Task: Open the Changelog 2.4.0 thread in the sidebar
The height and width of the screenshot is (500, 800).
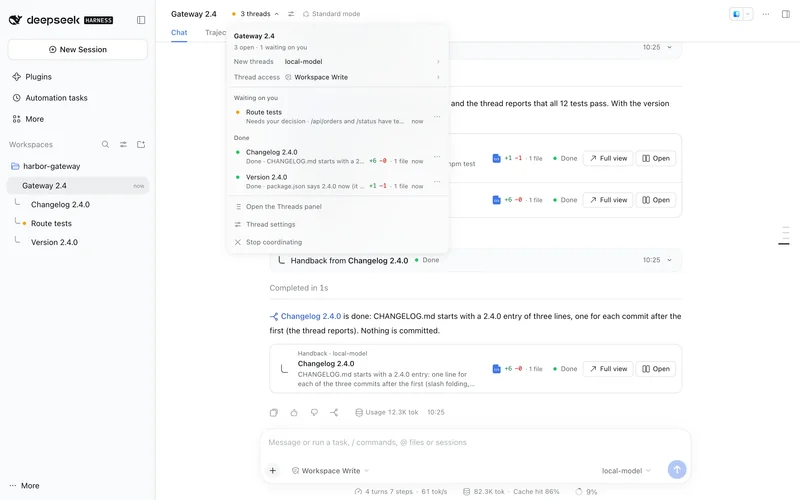Action: tap(60, 205)
